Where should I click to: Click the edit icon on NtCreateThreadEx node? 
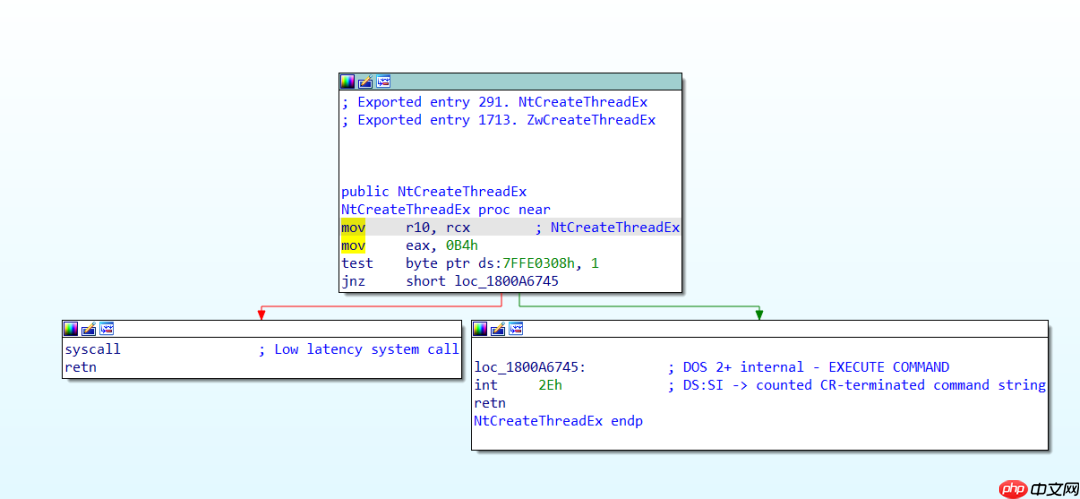[366, 82]
